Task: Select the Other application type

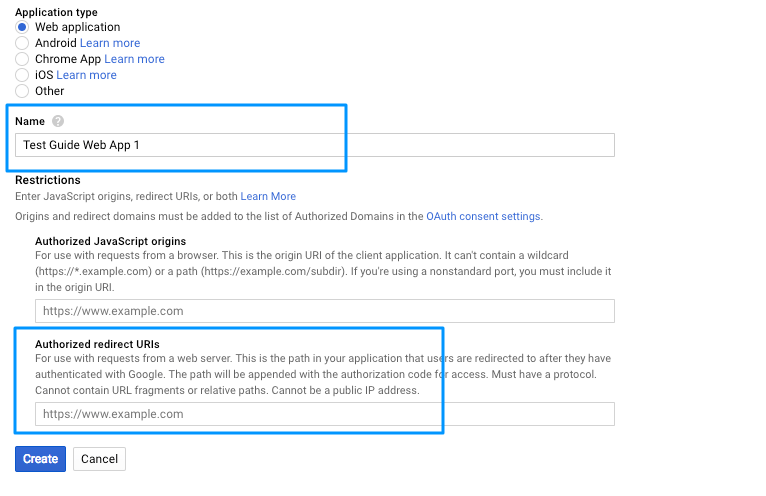Action: tap(22, 91)
